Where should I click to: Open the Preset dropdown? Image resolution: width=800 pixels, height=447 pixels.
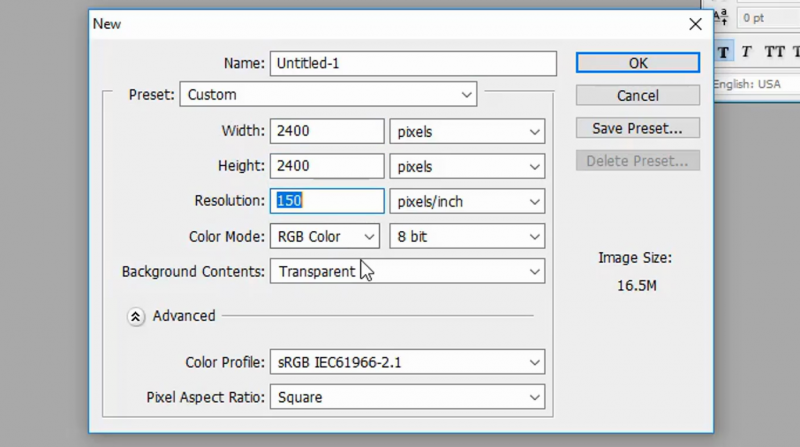pyautogui.click(x=328, y=95)
